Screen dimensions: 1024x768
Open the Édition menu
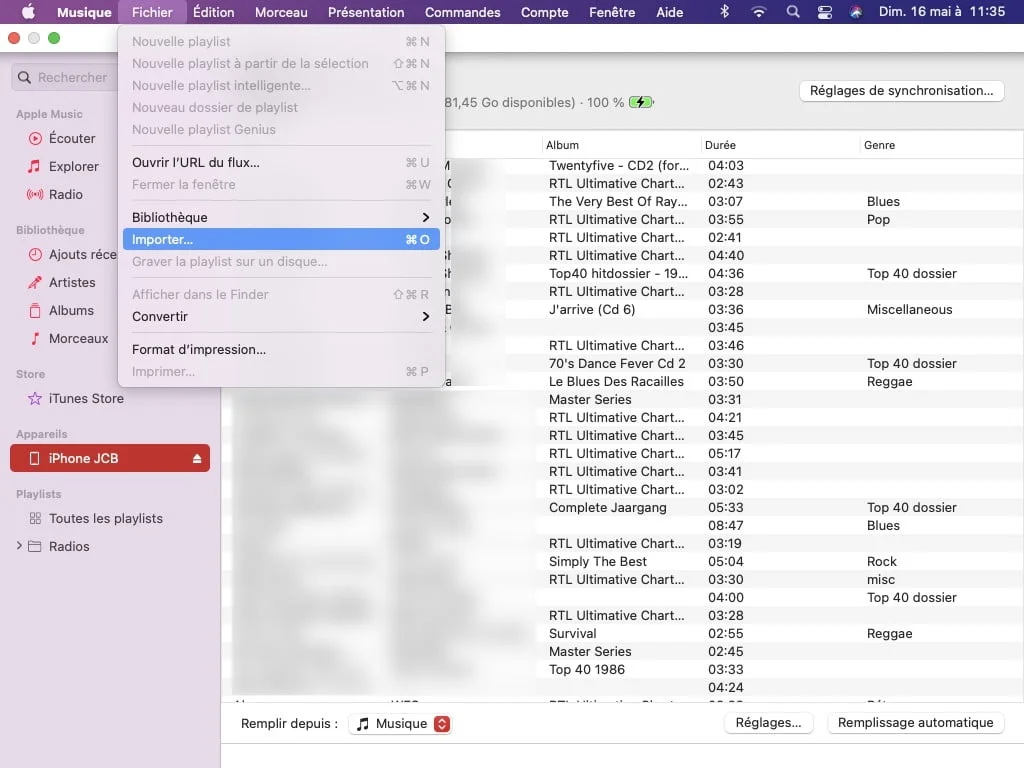(214, 12)
